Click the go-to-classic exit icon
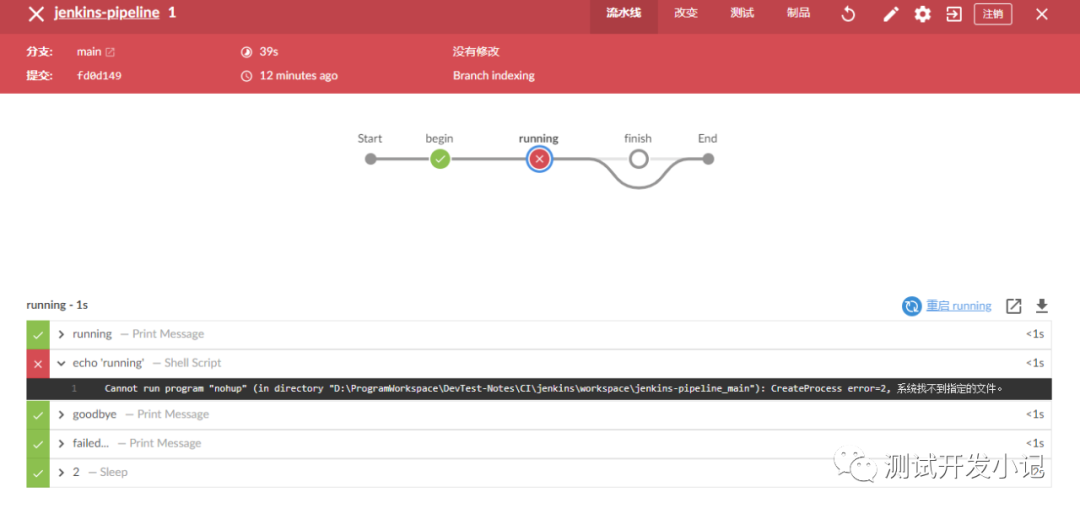1080x514 pixels. [954, 14]
